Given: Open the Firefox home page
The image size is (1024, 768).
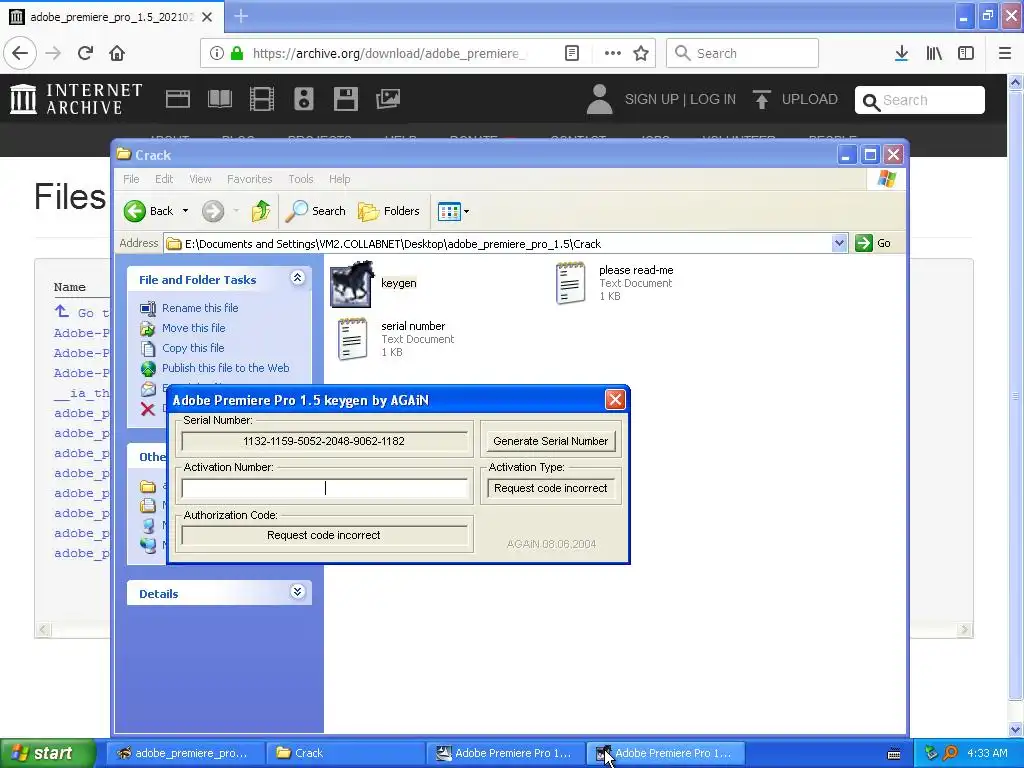Looking at the screenshot, I should tap(117, 53).
